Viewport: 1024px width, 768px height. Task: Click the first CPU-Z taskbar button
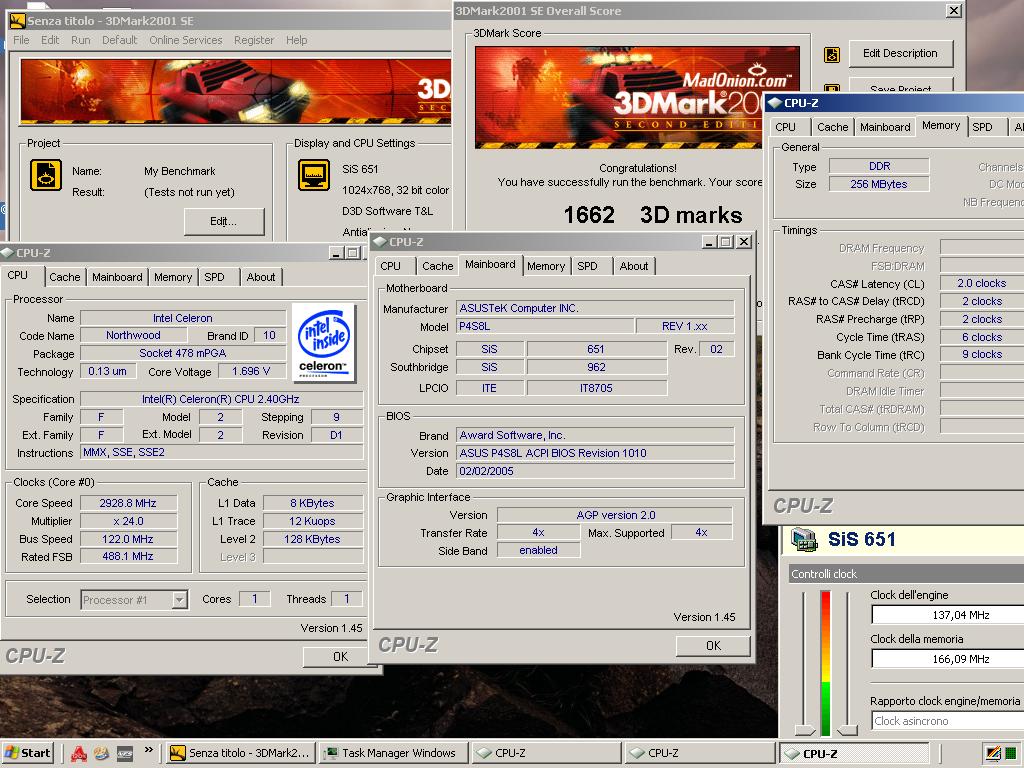(546, 753)
